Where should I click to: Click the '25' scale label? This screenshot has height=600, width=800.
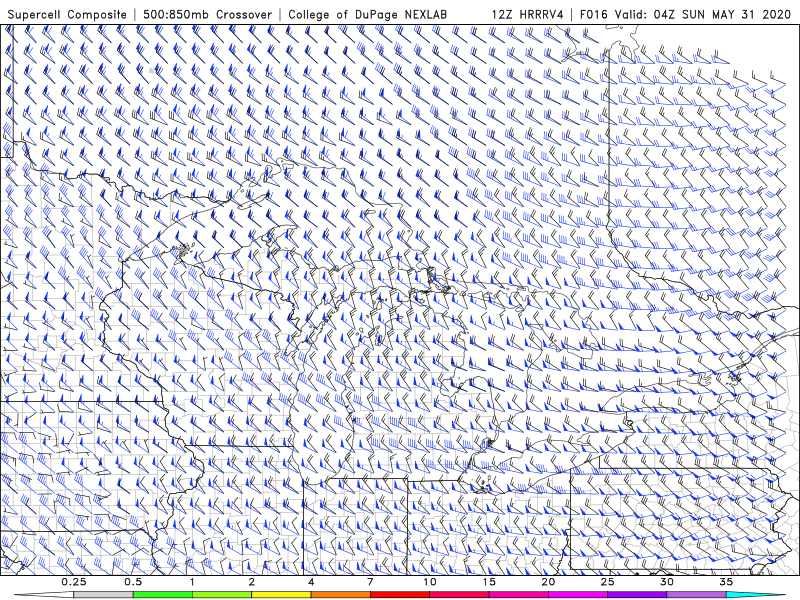[608, 582]
